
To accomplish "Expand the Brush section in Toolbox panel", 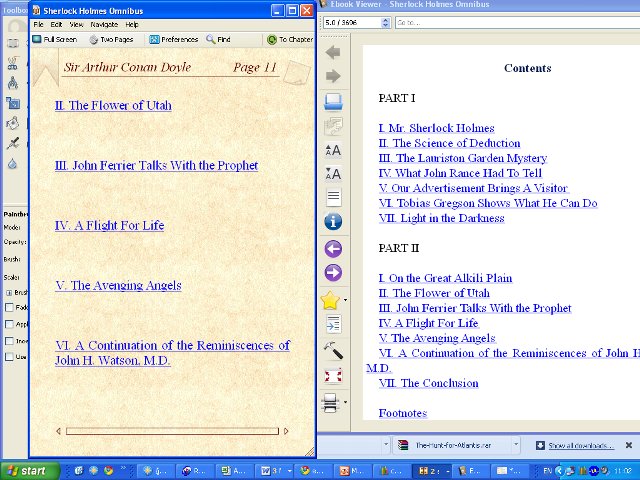I will pyautogui.click(x=9, y=293).
